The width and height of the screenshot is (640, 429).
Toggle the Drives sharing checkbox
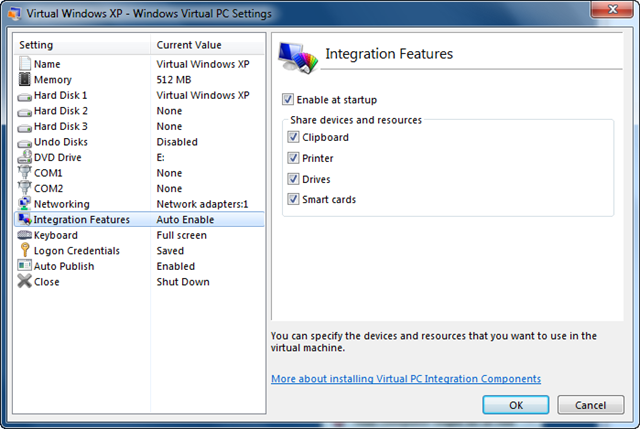[293, 179]
